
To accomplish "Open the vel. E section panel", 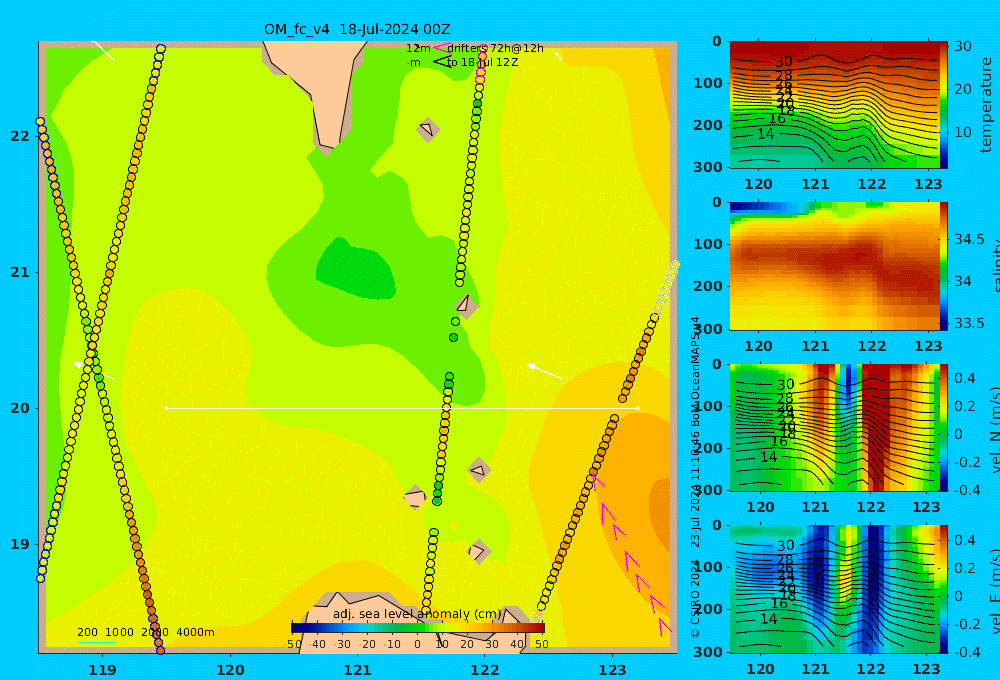I will tap(834, 589).
